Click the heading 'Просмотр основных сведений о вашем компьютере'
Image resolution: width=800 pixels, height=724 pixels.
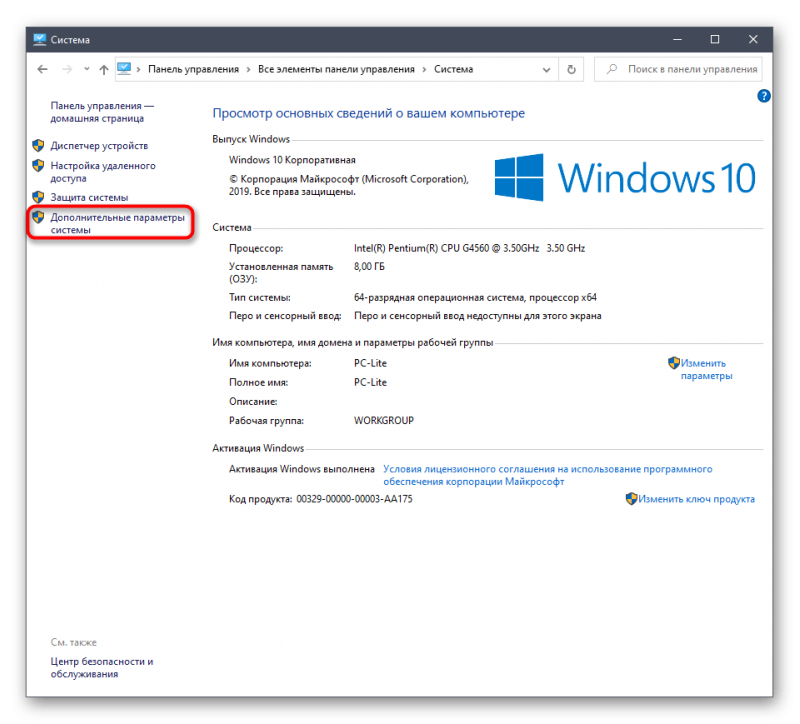point(368,113)
